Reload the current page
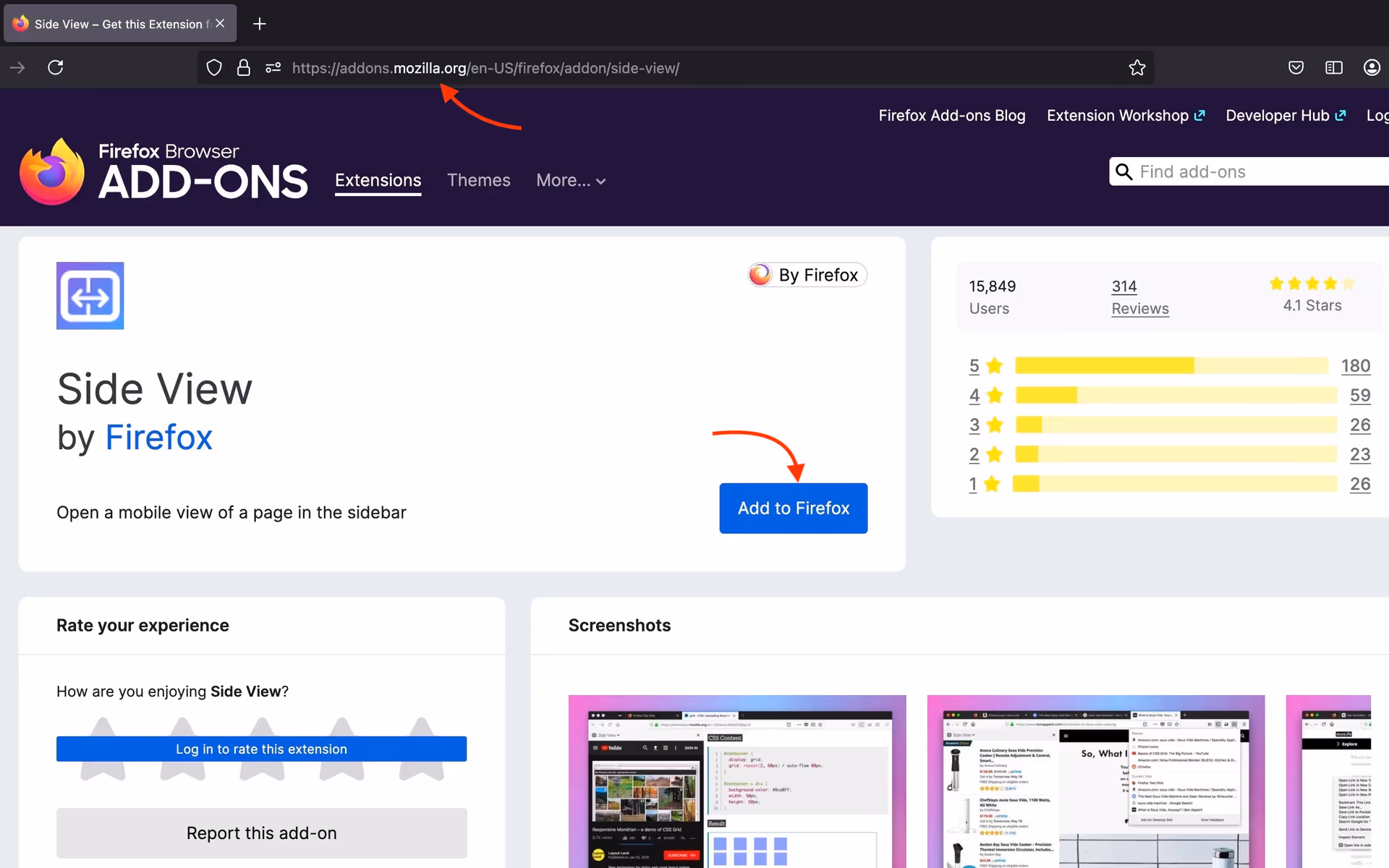 point(56,67)
